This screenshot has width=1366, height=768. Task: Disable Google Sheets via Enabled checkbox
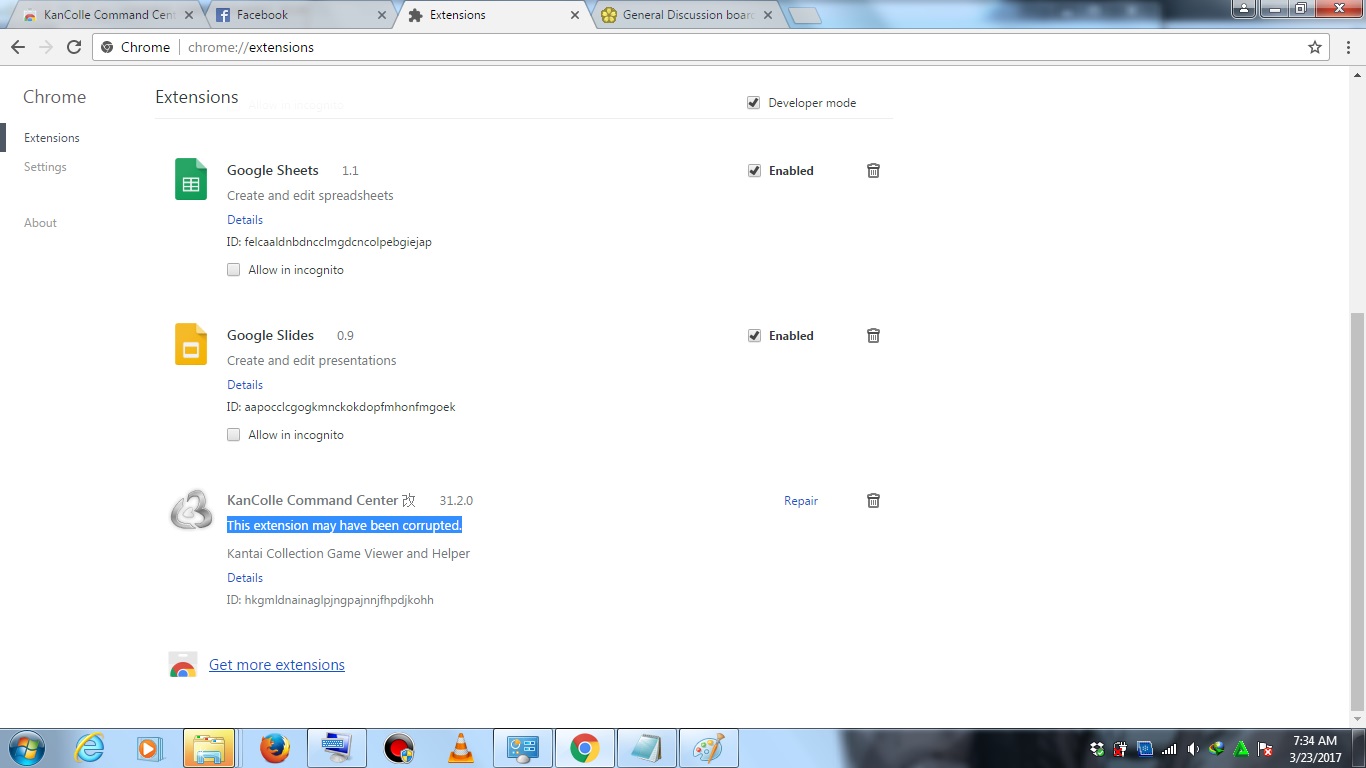(x=754, y=171)
